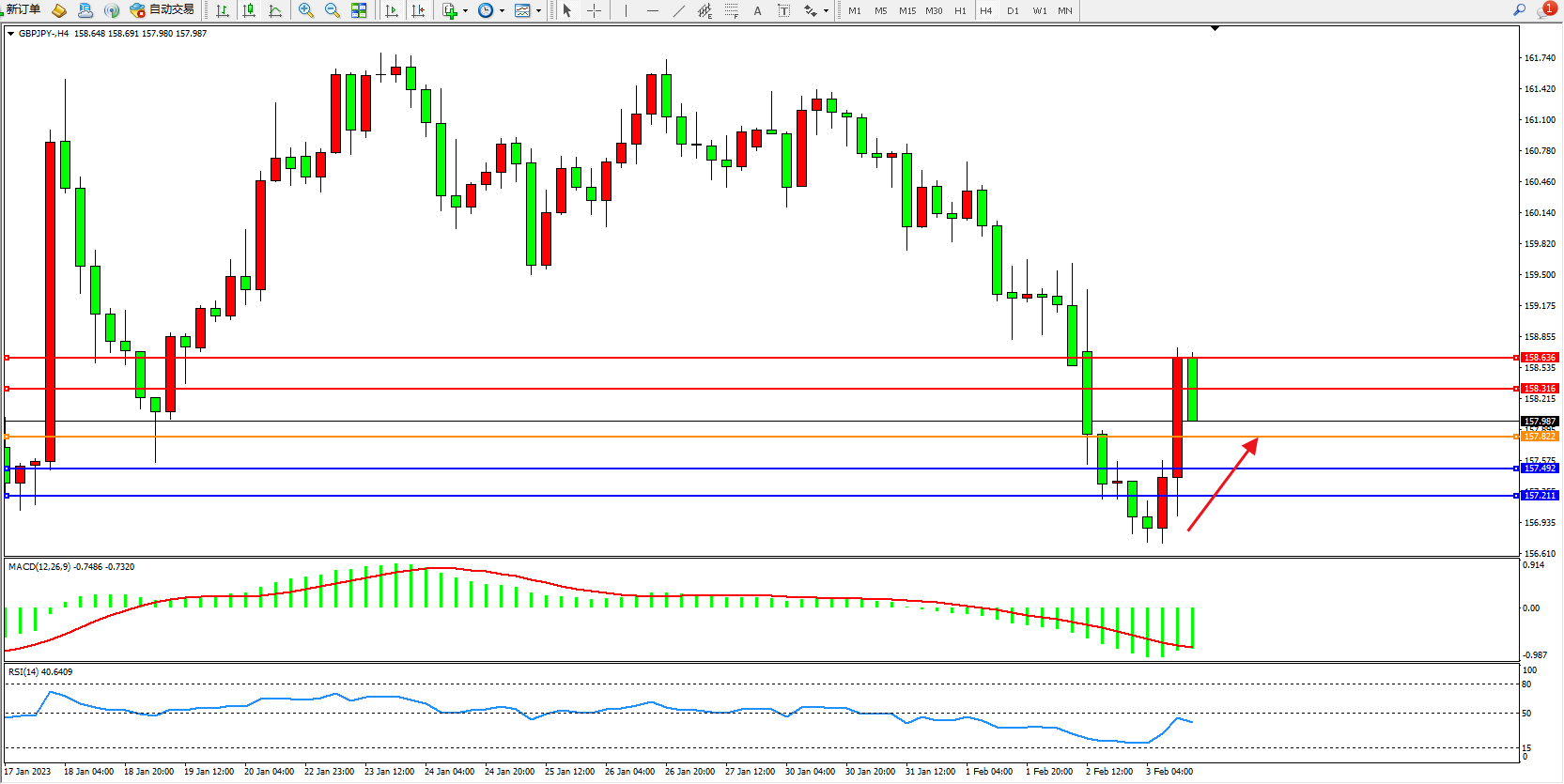Zoom out of the chart

333,10
